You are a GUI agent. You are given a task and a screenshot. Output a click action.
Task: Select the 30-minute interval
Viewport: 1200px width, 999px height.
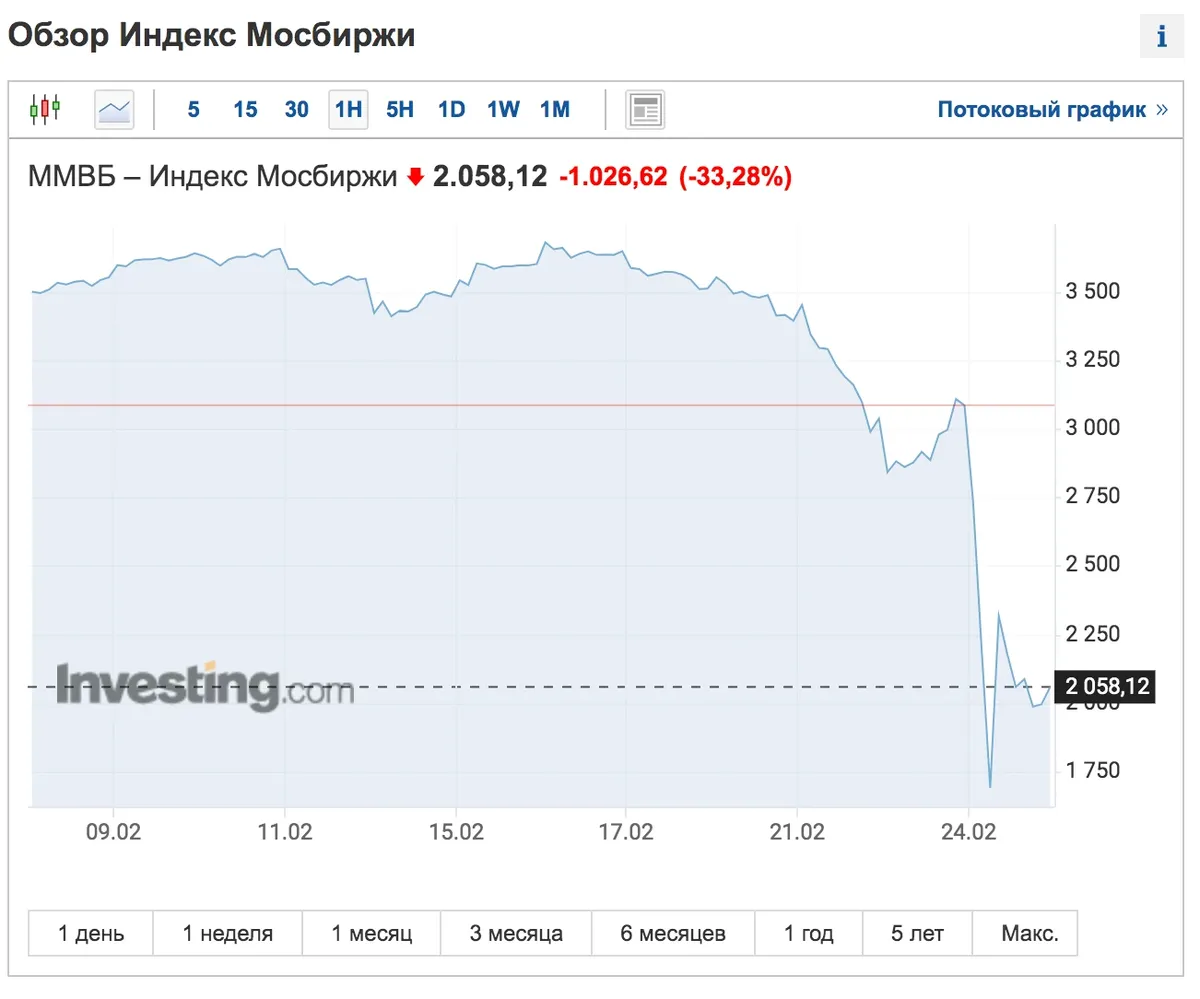(297, 110)
